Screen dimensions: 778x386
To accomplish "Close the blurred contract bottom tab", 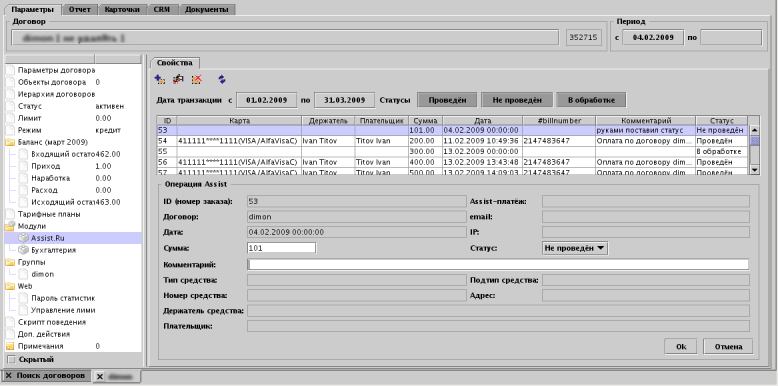I will coord(100,377).
